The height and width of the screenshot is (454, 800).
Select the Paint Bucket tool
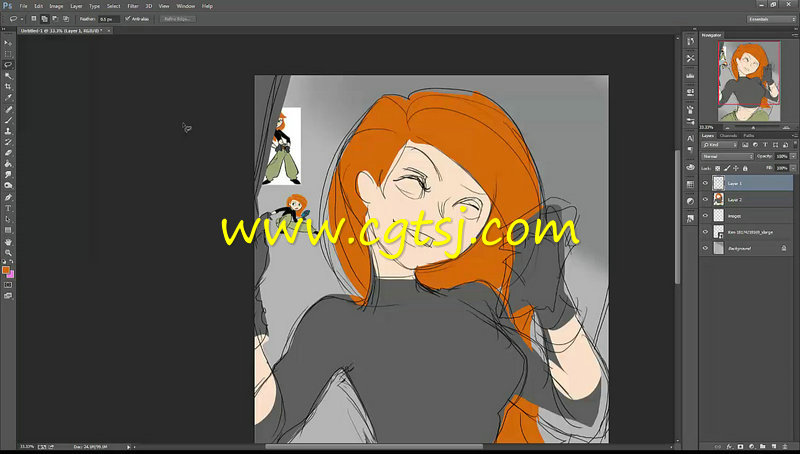click(x=8, y=164)
